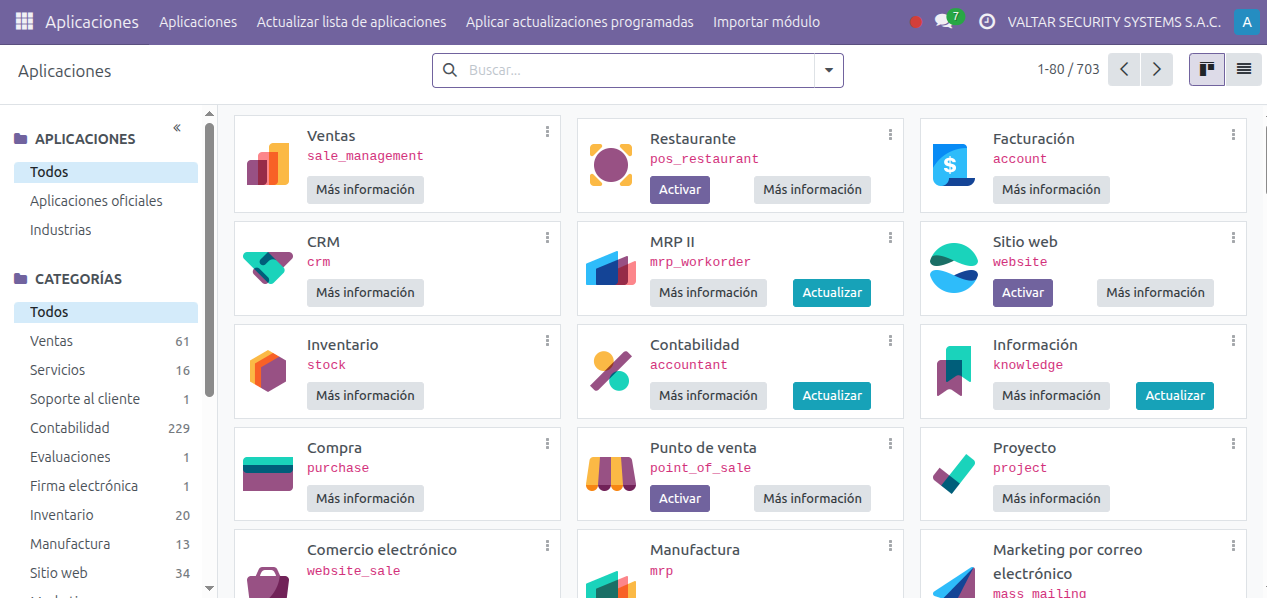Click the CRM app icon
The image size is (1267, 598).
tap(268, 267)
